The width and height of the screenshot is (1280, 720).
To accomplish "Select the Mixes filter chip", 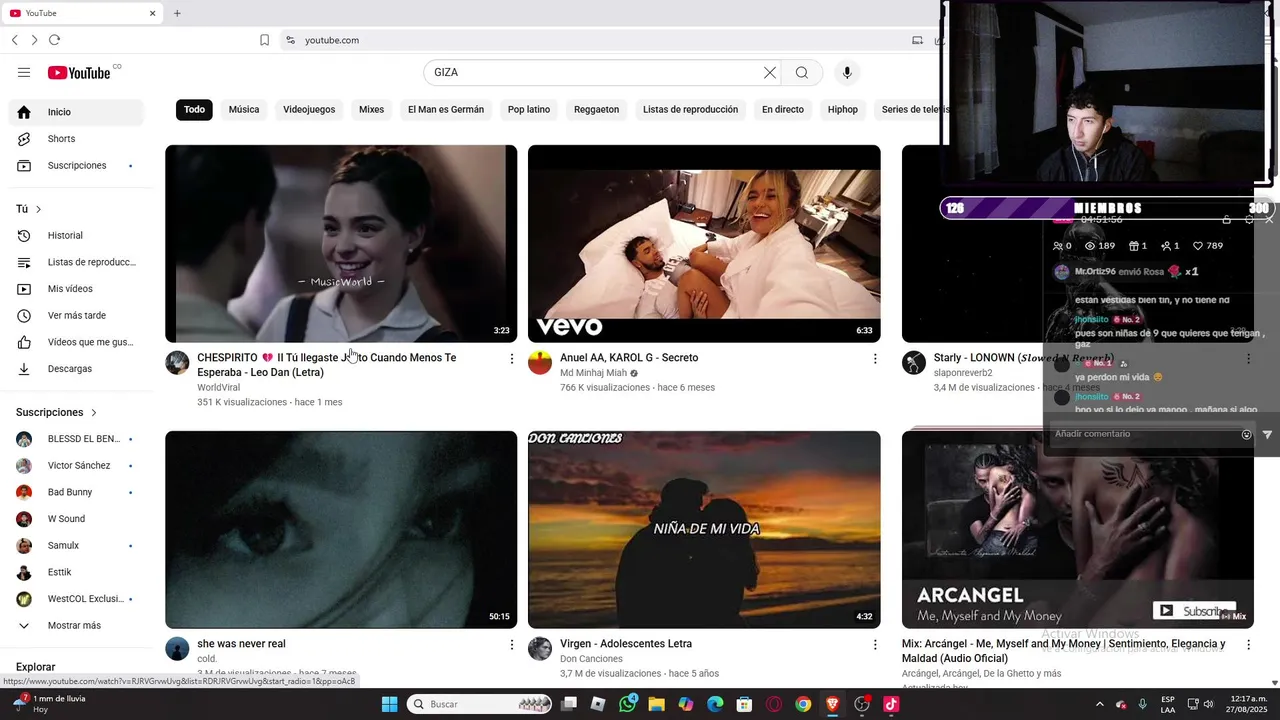I will [371, 110].
